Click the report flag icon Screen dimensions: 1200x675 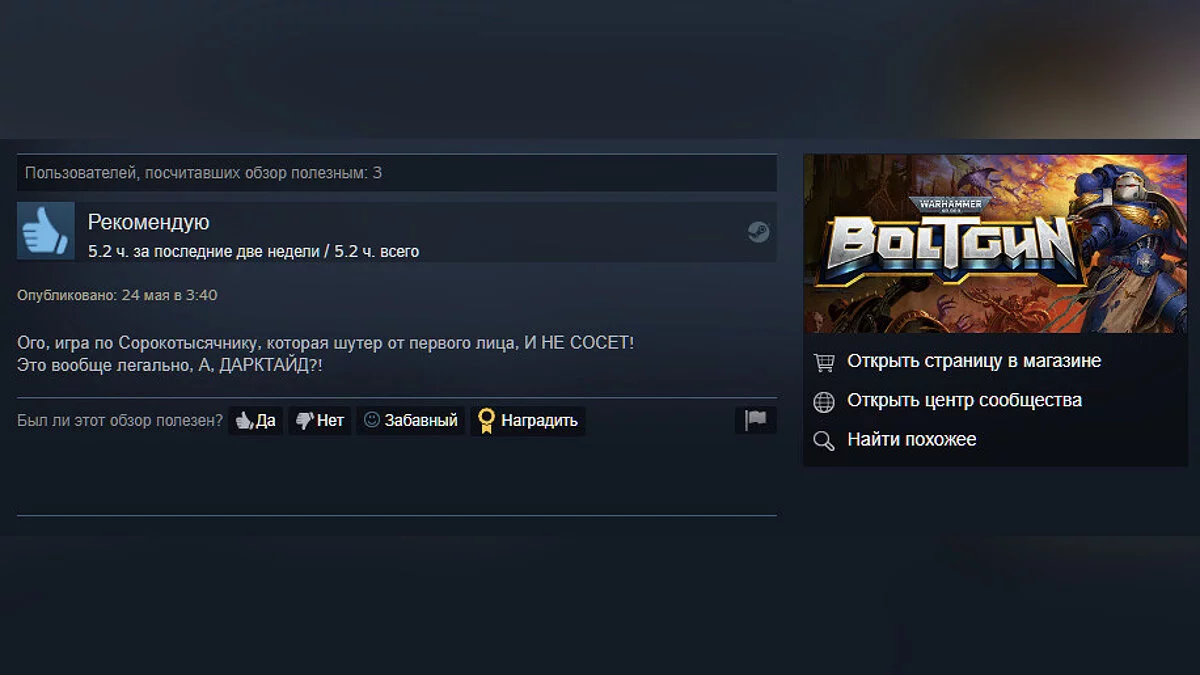pos(755,420)
